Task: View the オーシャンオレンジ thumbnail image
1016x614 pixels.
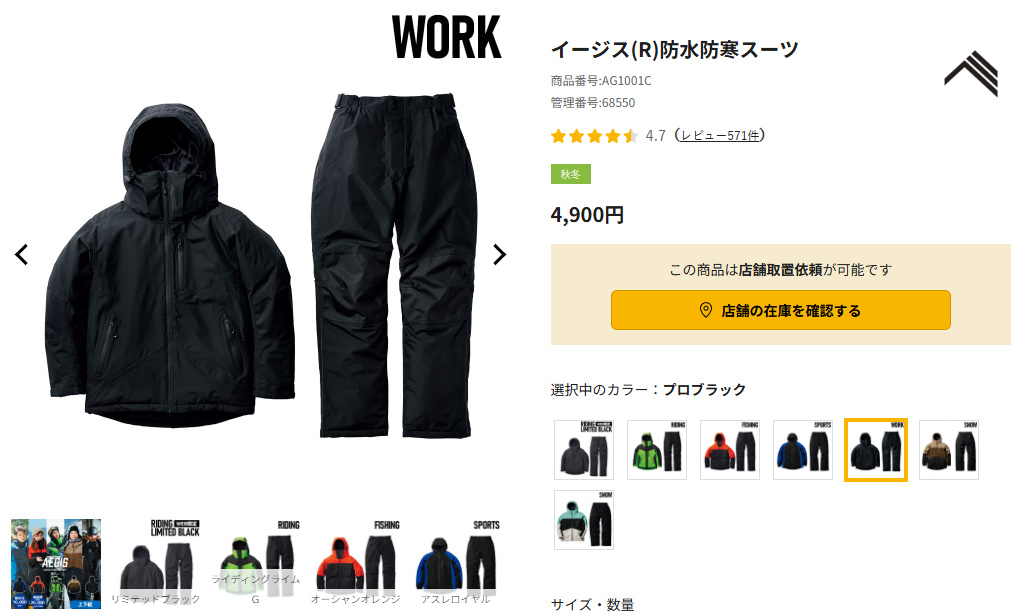Action: [355, 563]
